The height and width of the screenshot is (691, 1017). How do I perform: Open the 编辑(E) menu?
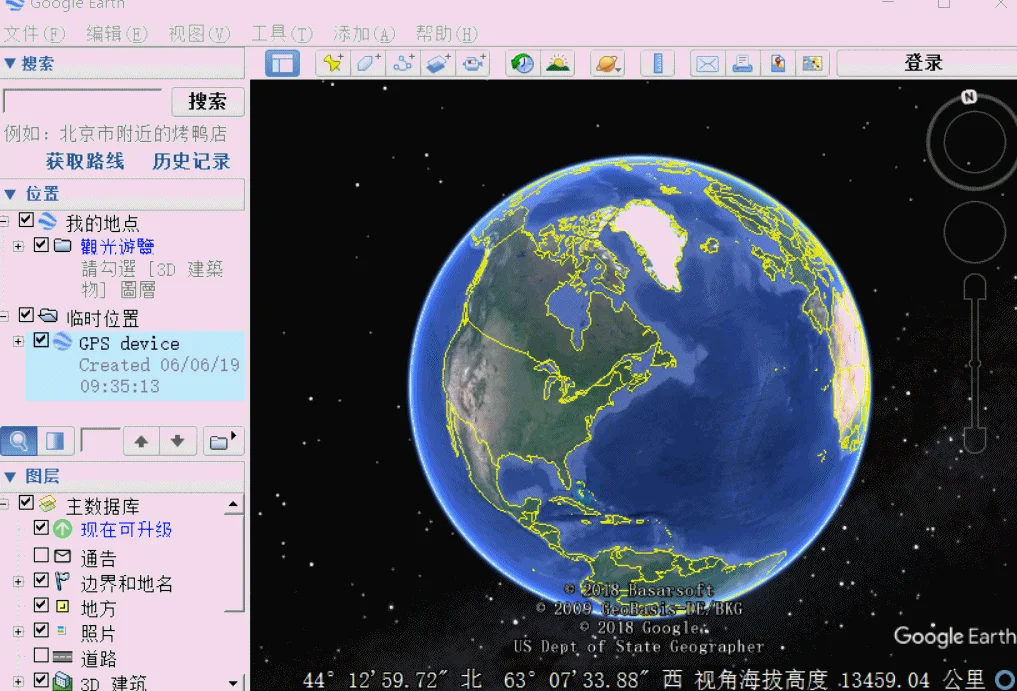117,33
